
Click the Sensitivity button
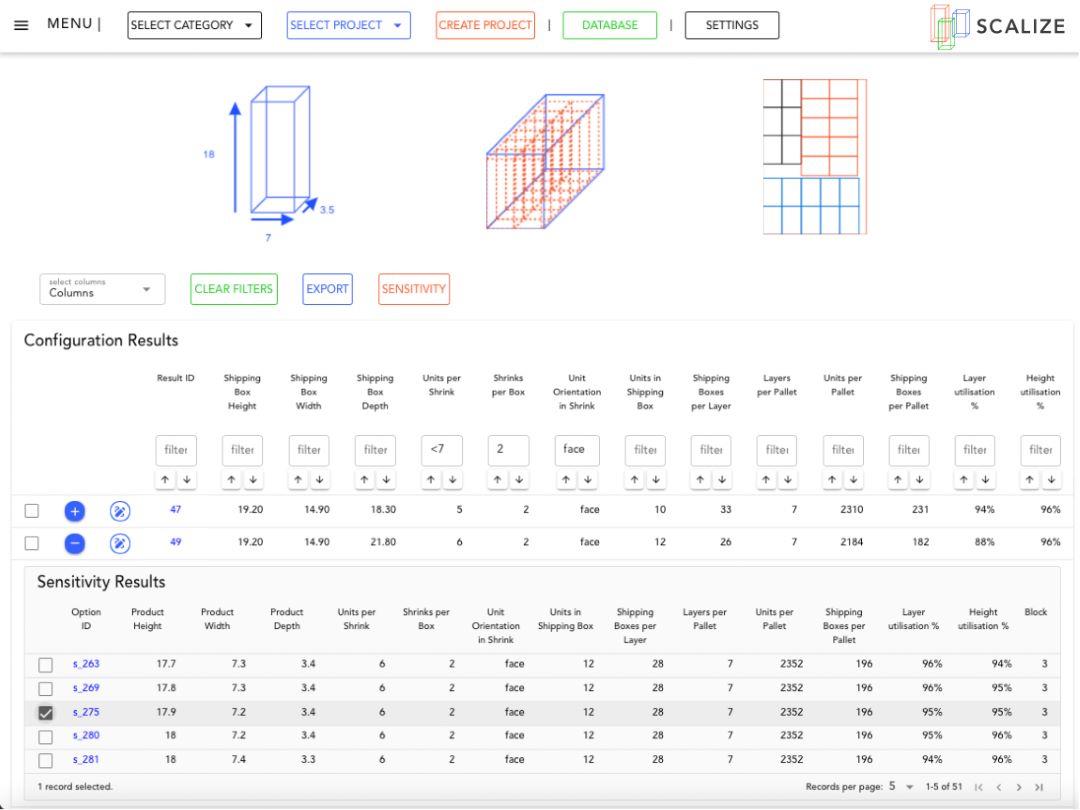(x=413, y=289)
